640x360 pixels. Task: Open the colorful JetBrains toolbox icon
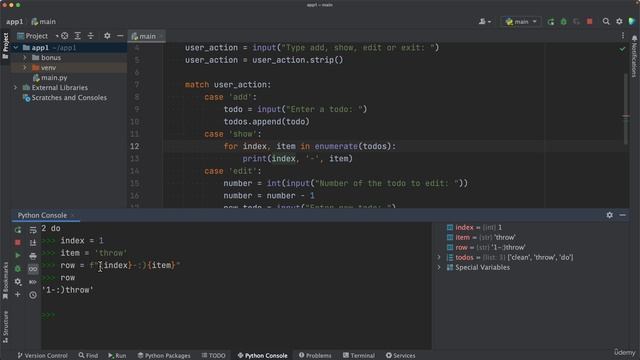632,22
